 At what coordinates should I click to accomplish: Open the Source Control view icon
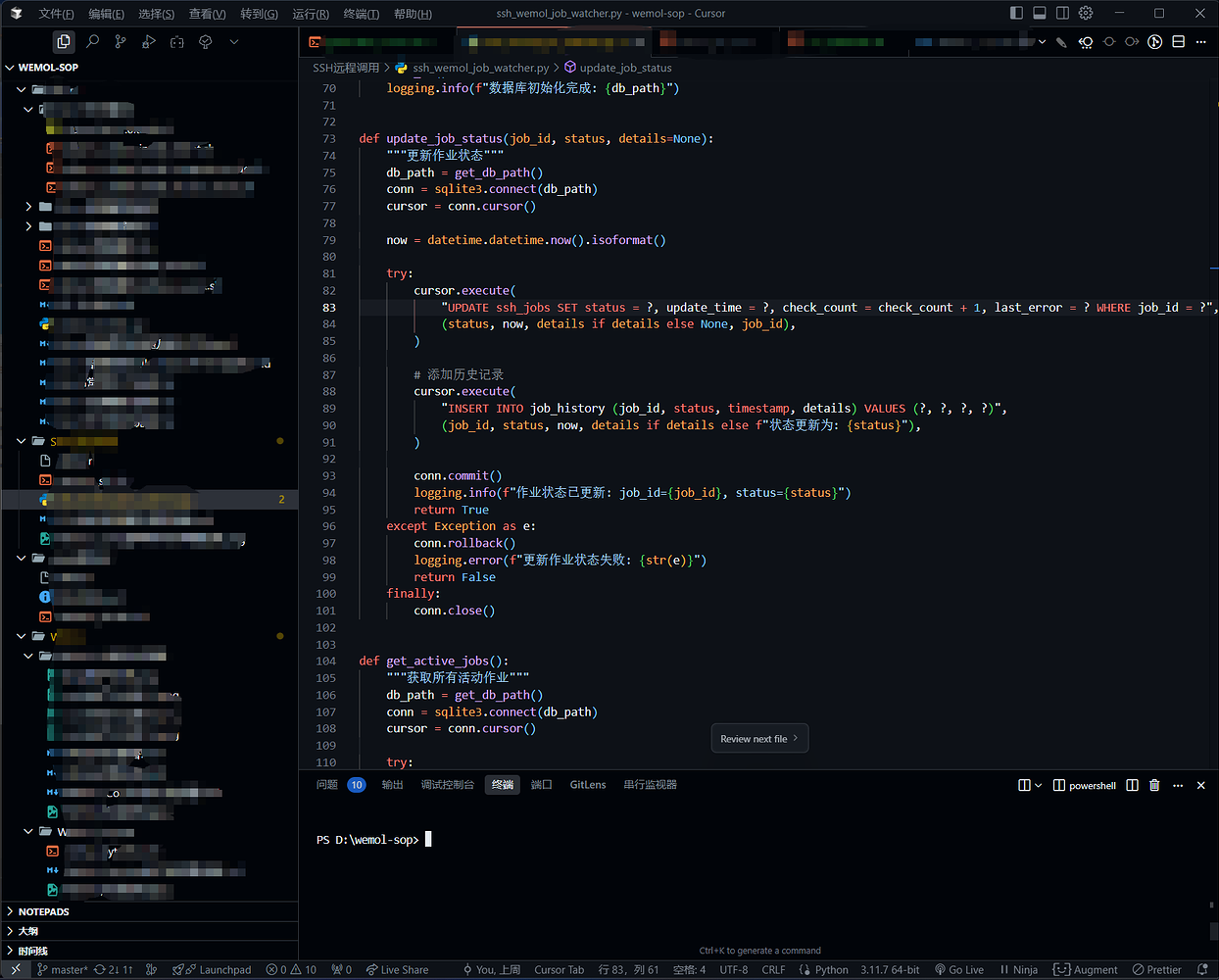[x=121, y=42]
